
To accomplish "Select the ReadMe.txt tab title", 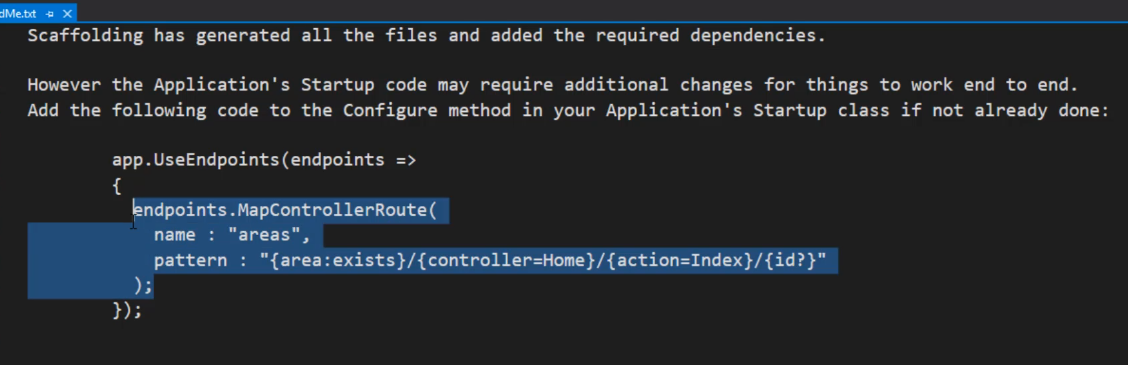I will point(19,14).
